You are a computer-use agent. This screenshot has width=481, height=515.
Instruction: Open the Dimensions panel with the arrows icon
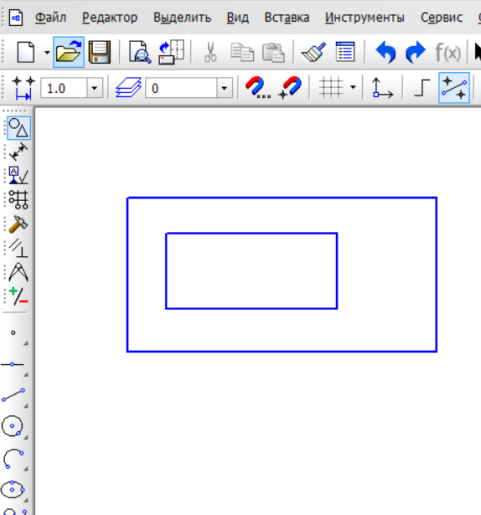point(18,152)
